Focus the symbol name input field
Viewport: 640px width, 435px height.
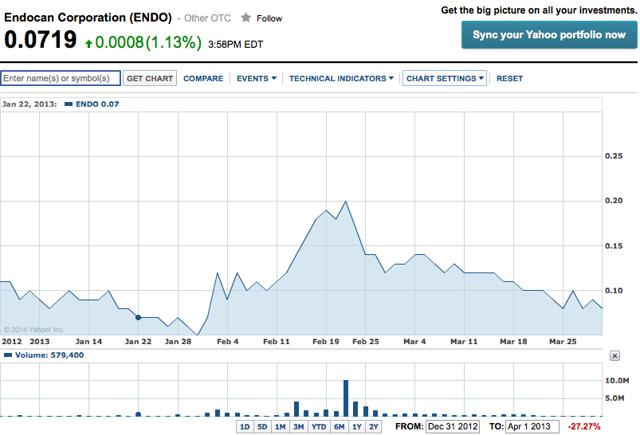pos(60,78)
